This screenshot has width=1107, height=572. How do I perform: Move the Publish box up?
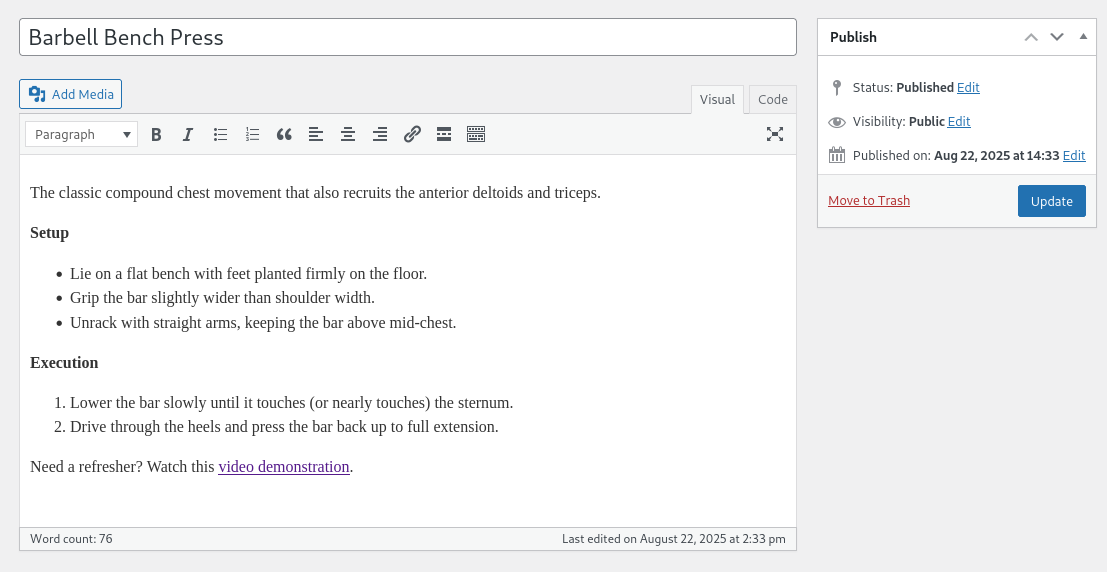tap(1031, 37)
